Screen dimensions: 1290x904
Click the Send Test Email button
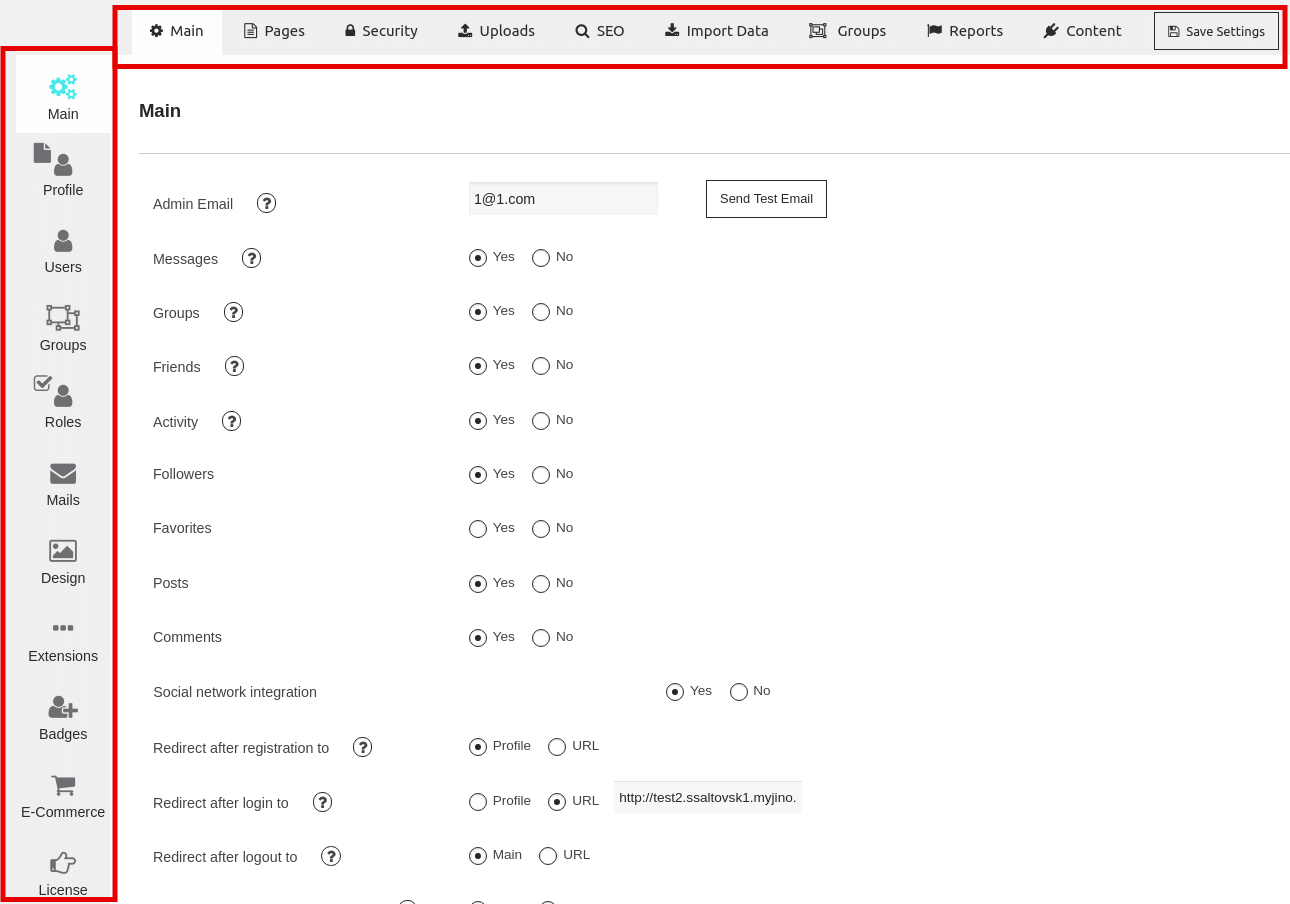pyautogui.click(x=766, y=198)
